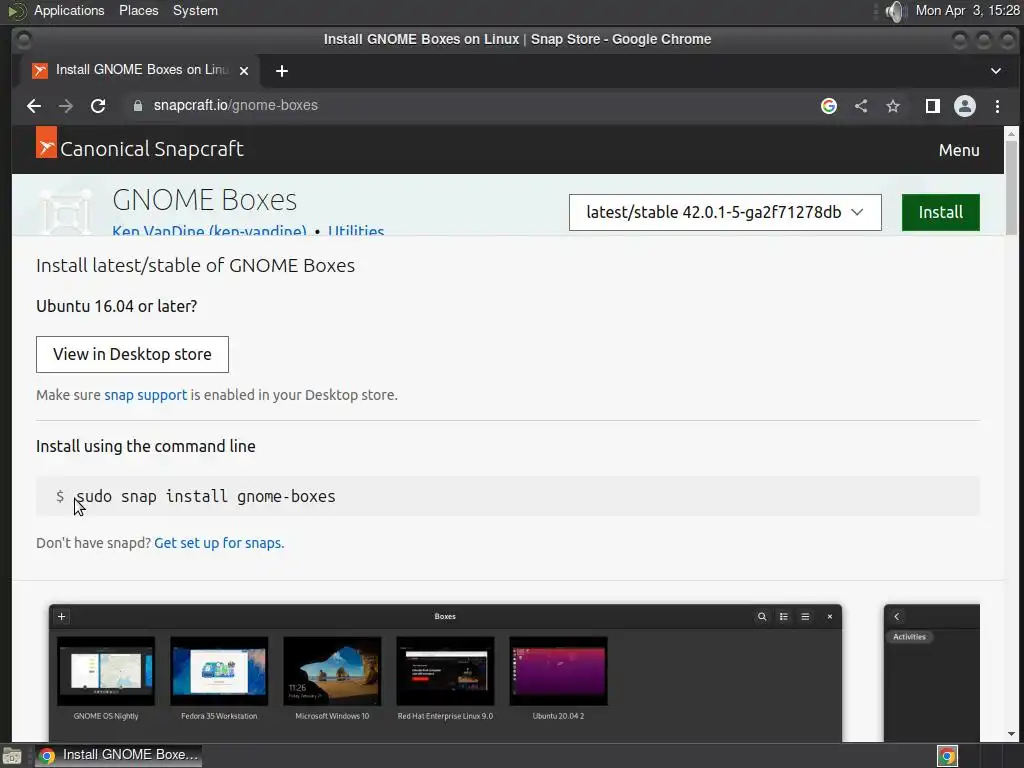The width and height of the screenshot is (1024, 768).
Task: Open the second screenshot with Activities
Action: click(932, 673)
